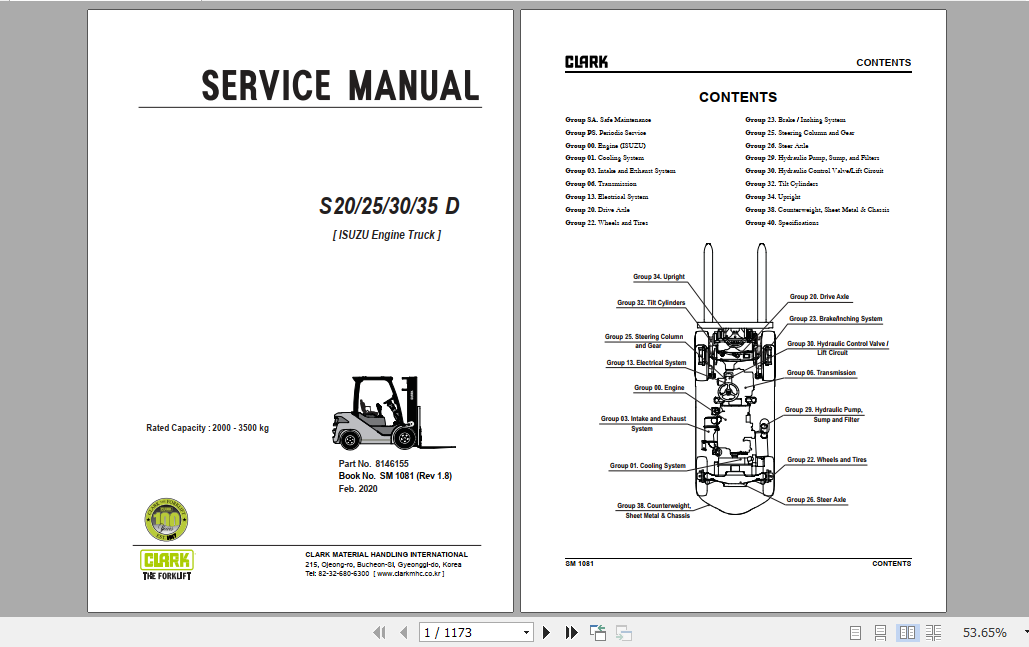Click 'Group 13. Electrical System' contents list entry
1029x647 pixels.
coord(606,196)
